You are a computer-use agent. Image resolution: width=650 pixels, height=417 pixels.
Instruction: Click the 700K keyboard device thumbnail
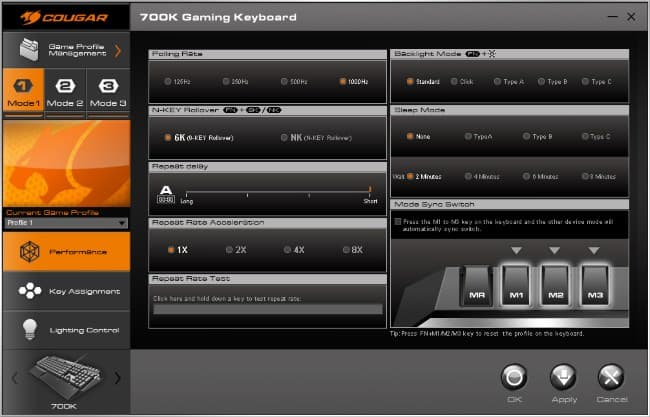[65, 376]
